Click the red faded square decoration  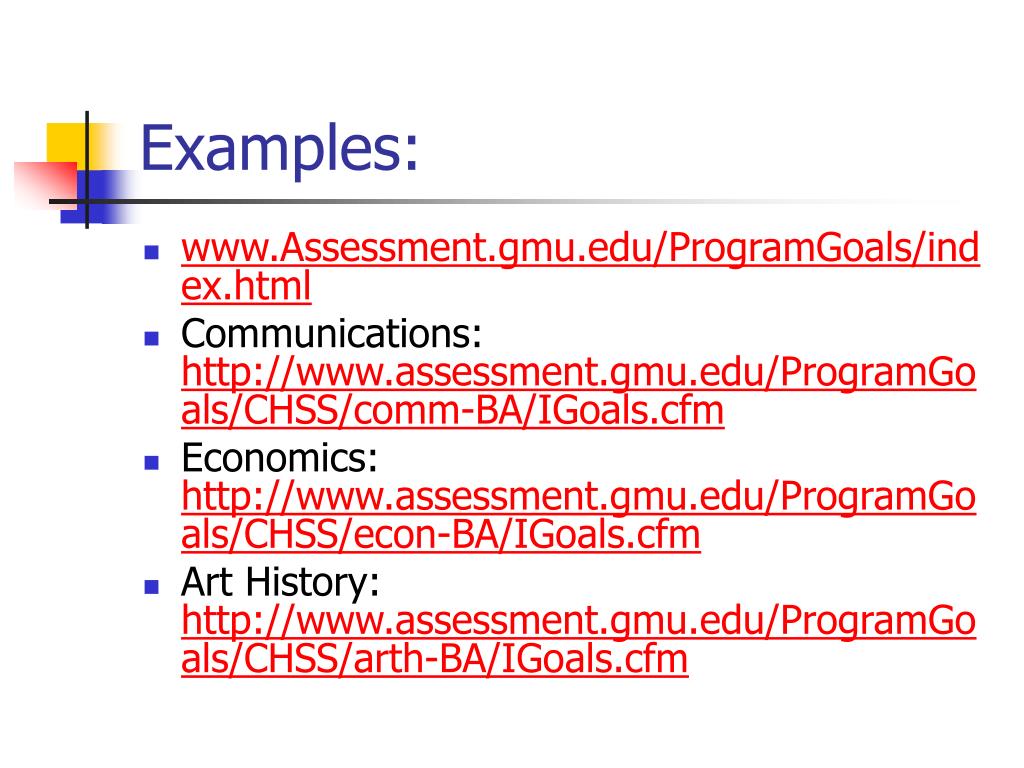click(x=46, y=184)
